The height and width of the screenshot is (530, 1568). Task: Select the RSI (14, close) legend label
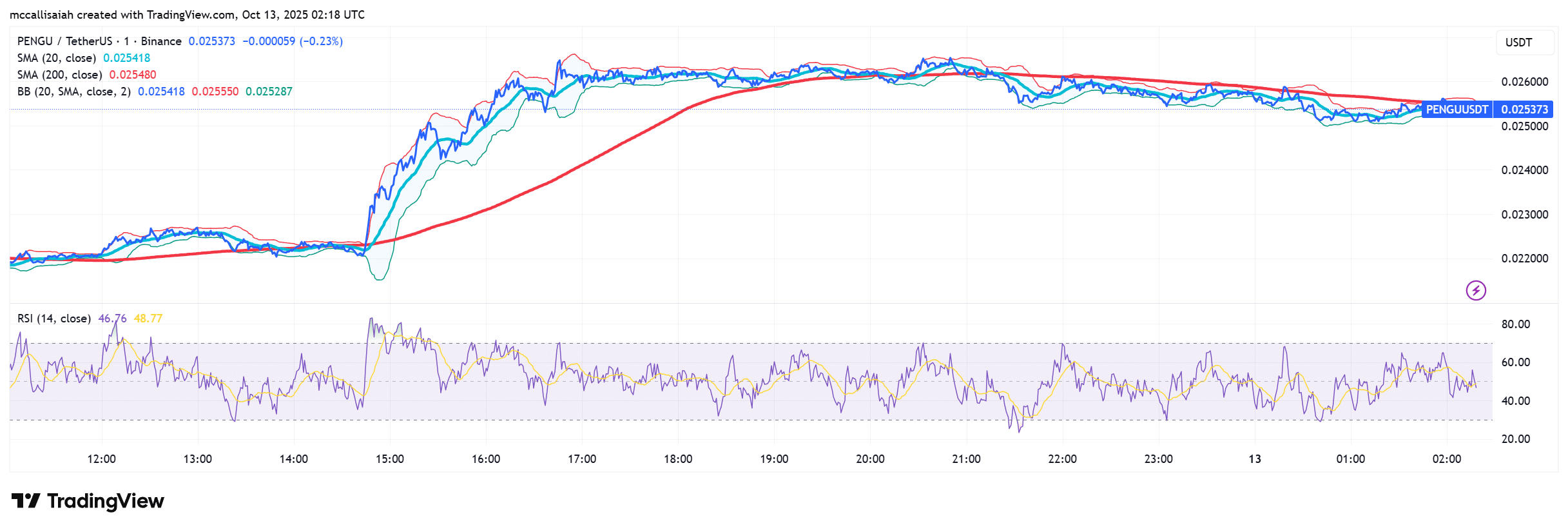click(x=53, y=319)
